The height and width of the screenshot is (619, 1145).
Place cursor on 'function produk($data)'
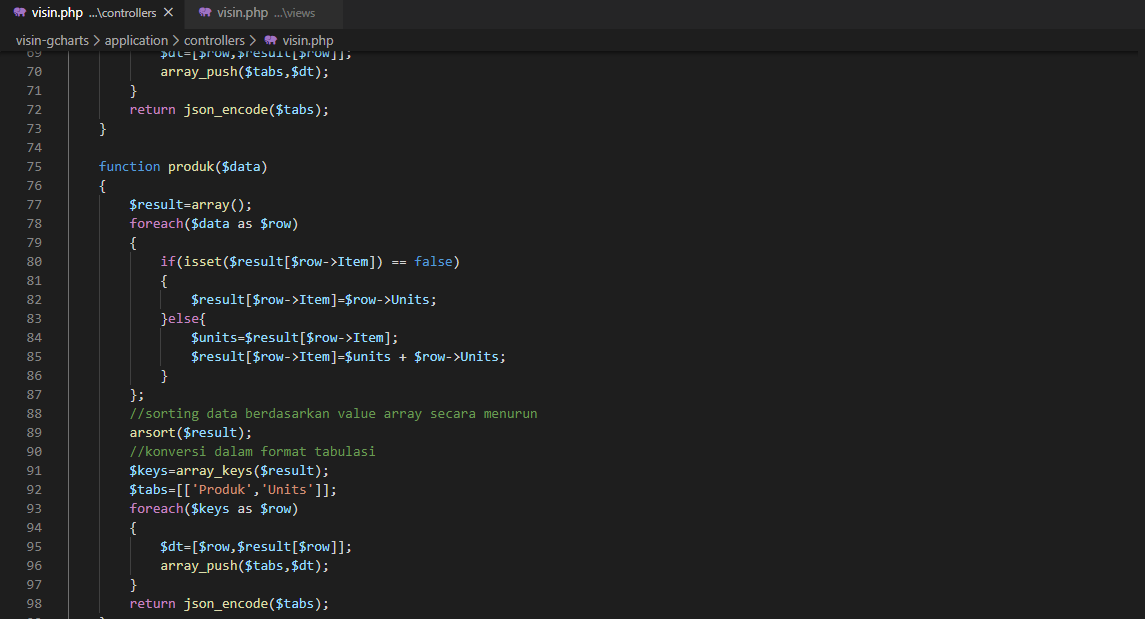click(183, 166)
